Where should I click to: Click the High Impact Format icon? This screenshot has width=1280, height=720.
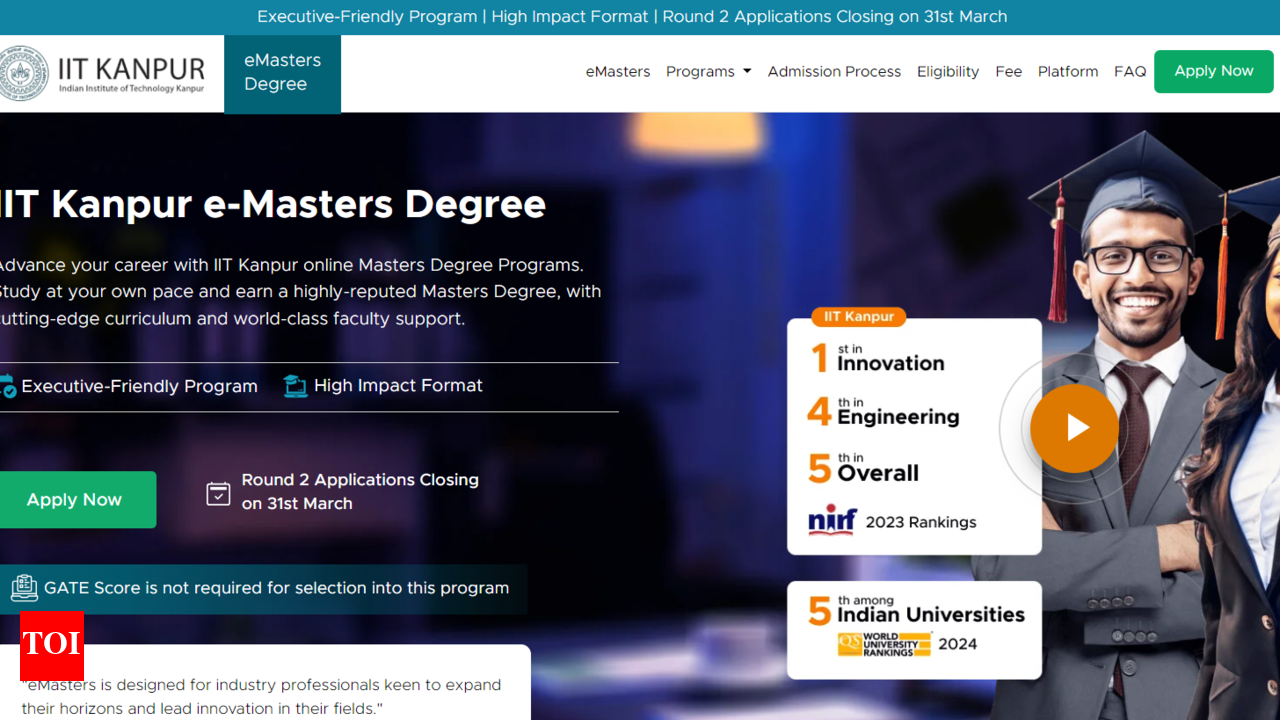pos(295,386)
